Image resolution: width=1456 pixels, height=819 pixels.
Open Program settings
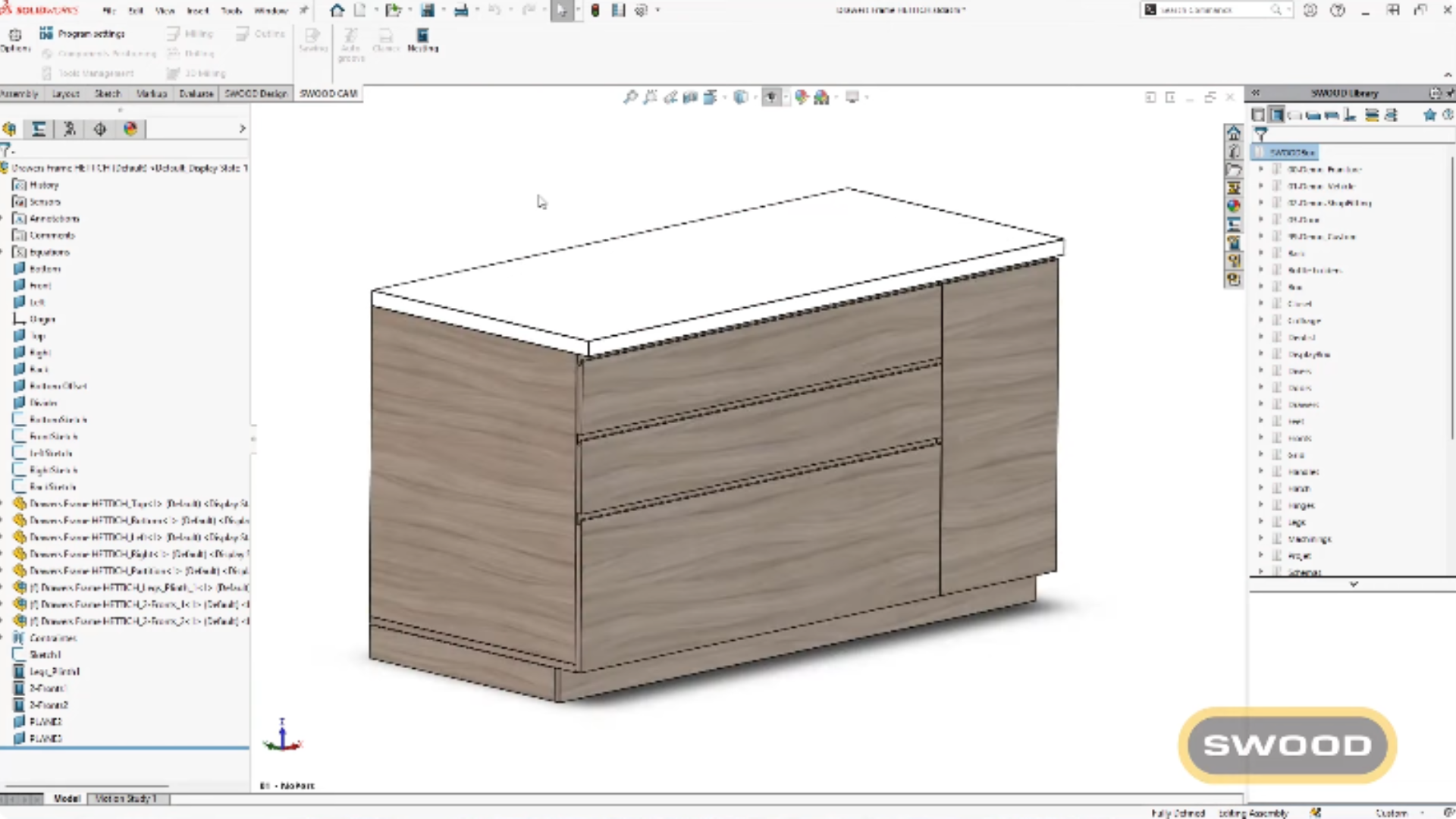point(82,33)
